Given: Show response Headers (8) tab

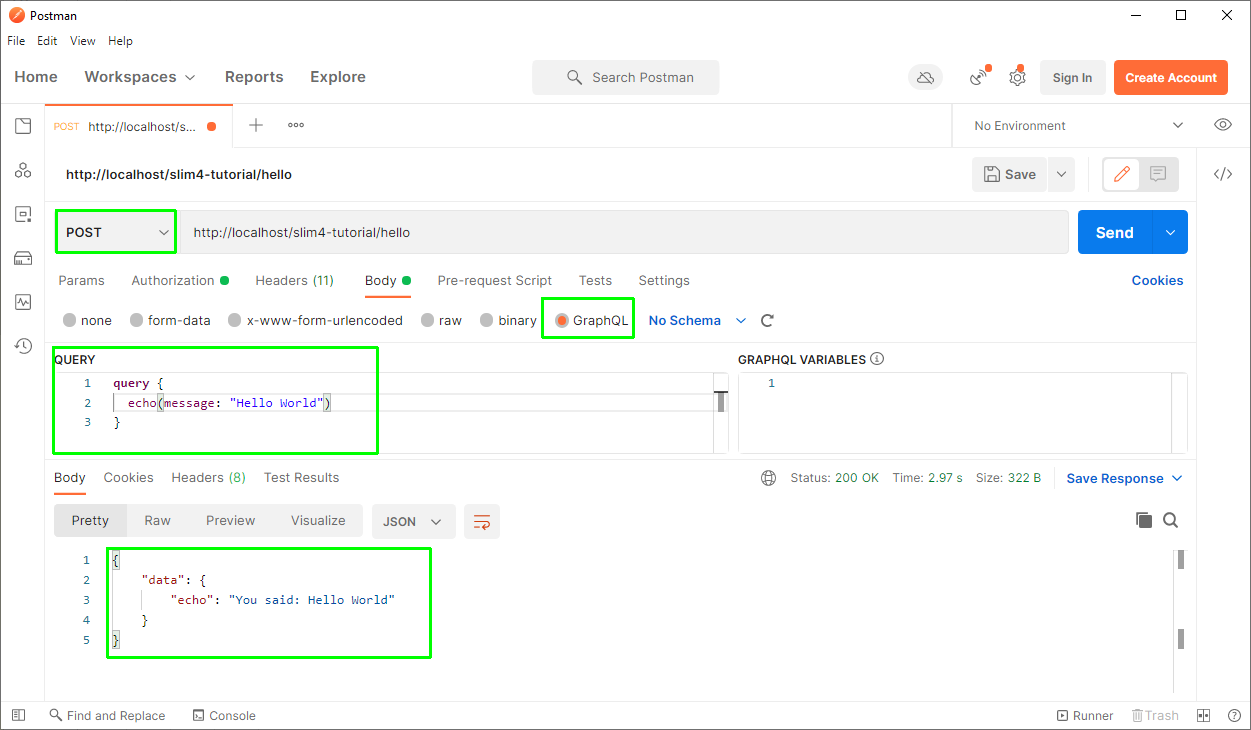Looking at the screenshot, I should 208,478.
